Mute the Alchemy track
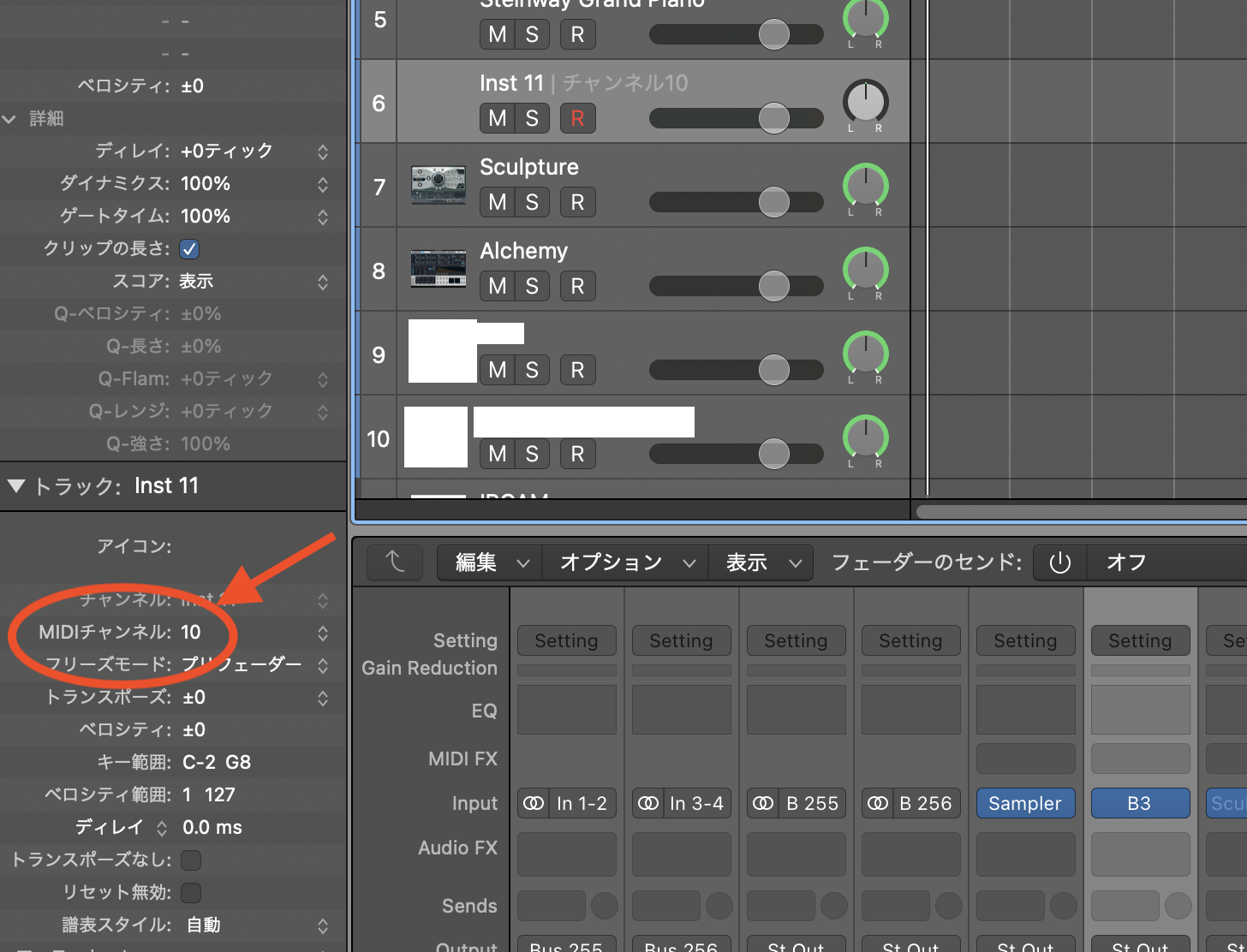1247x952 pixels. tap(497, 286)
